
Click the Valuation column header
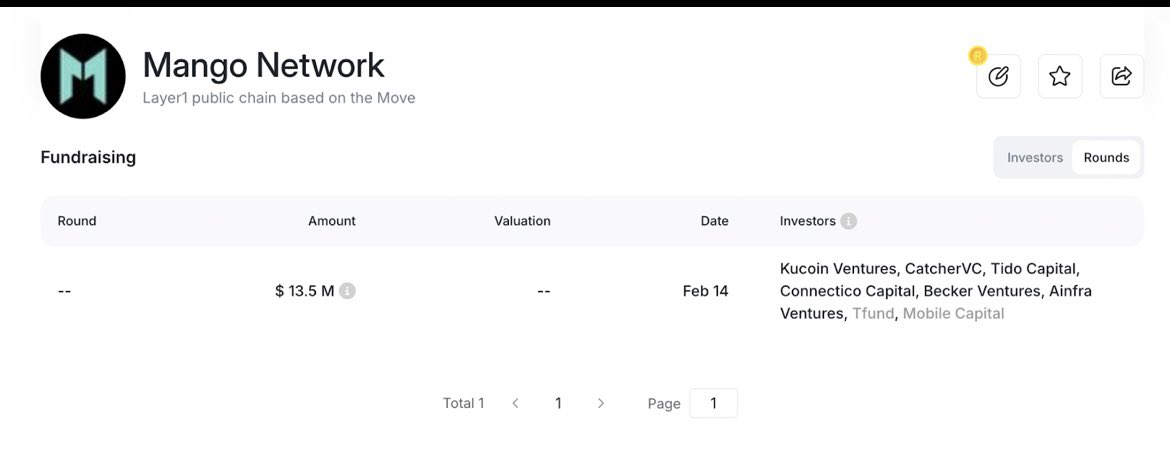tap(522, 221)
